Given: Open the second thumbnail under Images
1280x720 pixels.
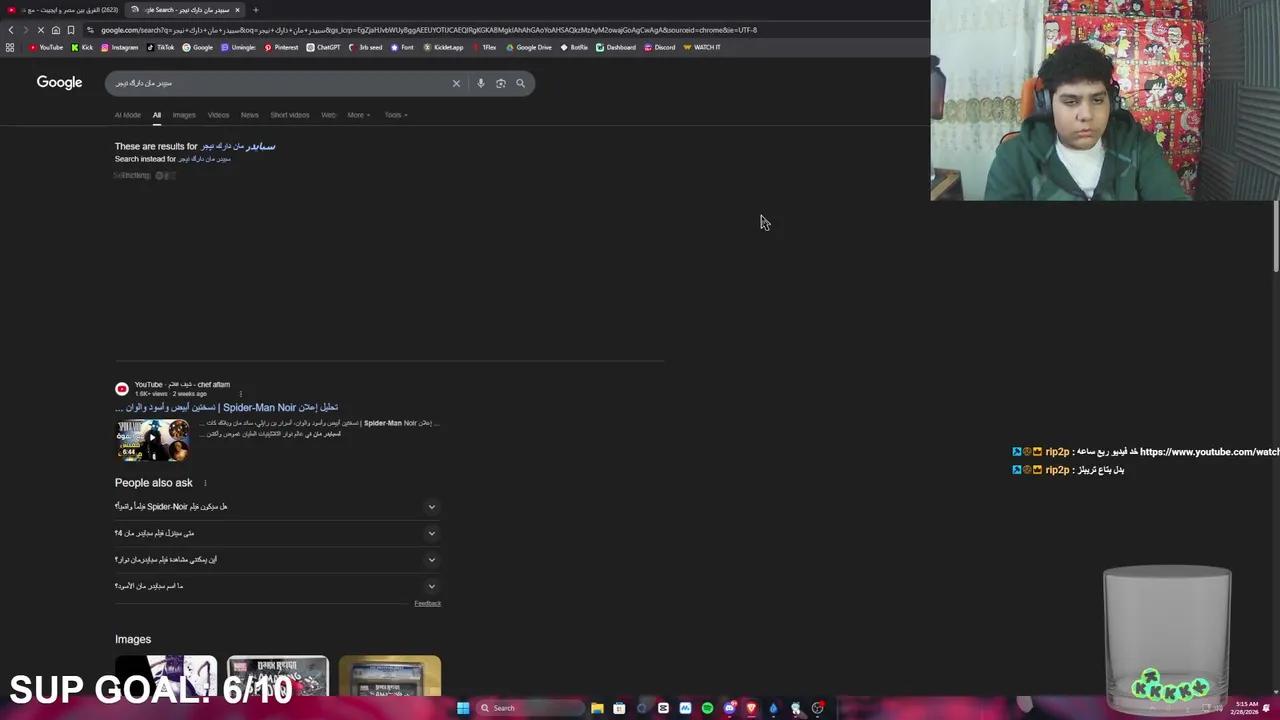Looking at the screenshot, I should 277,676.
